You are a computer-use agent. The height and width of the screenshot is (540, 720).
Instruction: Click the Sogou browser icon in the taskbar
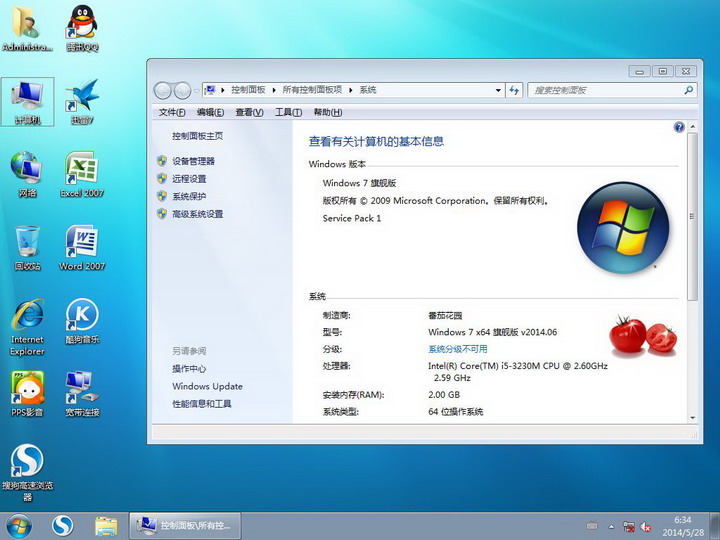tap(63, 525)
